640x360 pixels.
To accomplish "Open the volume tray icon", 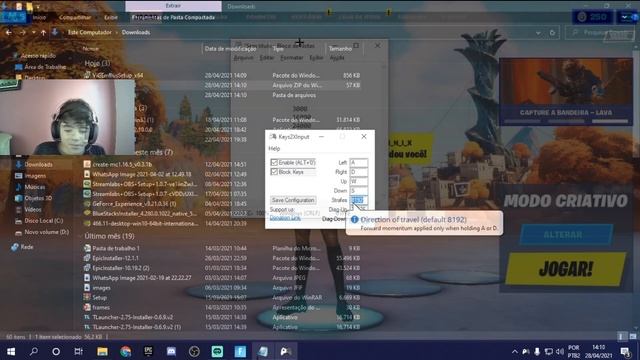I will tap(560, 351).
